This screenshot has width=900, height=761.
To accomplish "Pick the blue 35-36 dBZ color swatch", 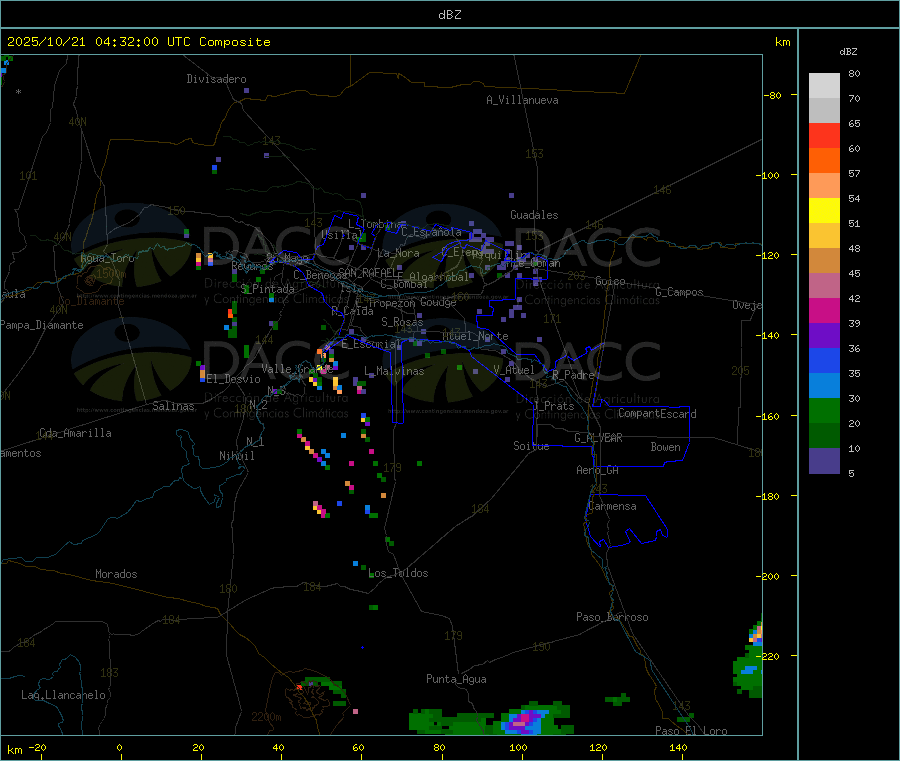I will pos(824,360).
